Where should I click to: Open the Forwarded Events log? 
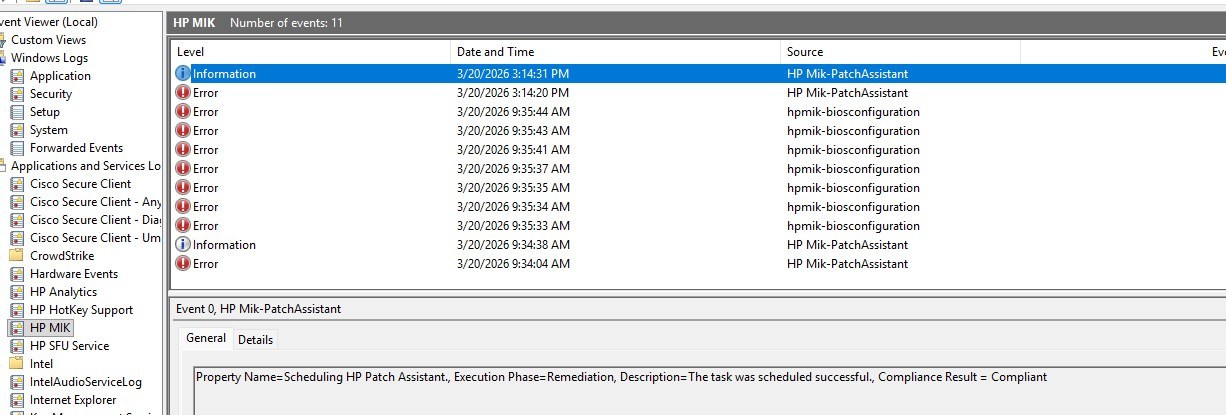(76, 148)
